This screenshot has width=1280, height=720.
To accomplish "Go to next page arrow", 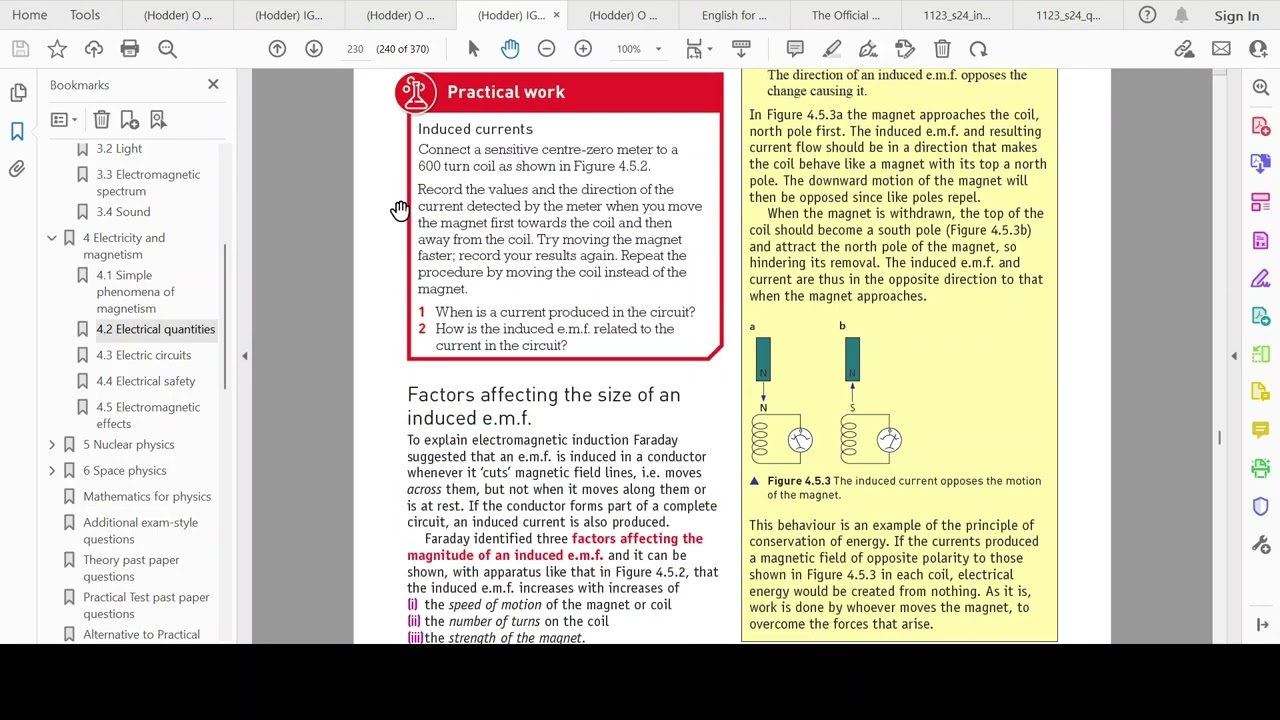I will click(314, 49).
